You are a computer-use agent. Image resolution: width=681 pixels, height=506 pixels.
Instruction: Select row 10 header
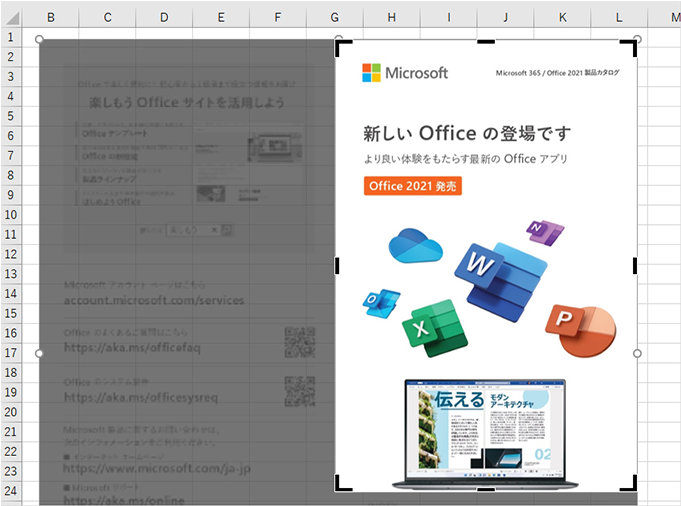click(11, 215)
